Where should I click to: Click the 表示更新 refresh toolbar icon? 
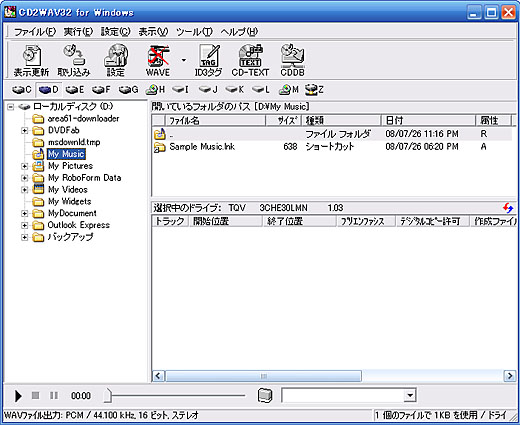point(31,60)
